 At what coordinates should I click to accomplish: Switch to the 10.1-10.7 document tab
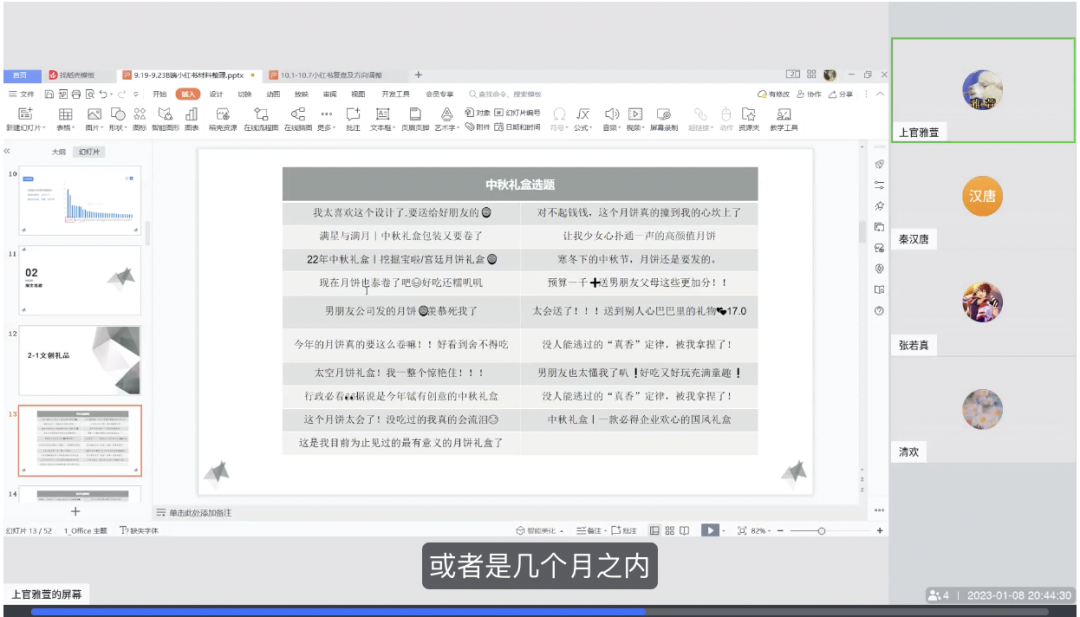(331, 74)
